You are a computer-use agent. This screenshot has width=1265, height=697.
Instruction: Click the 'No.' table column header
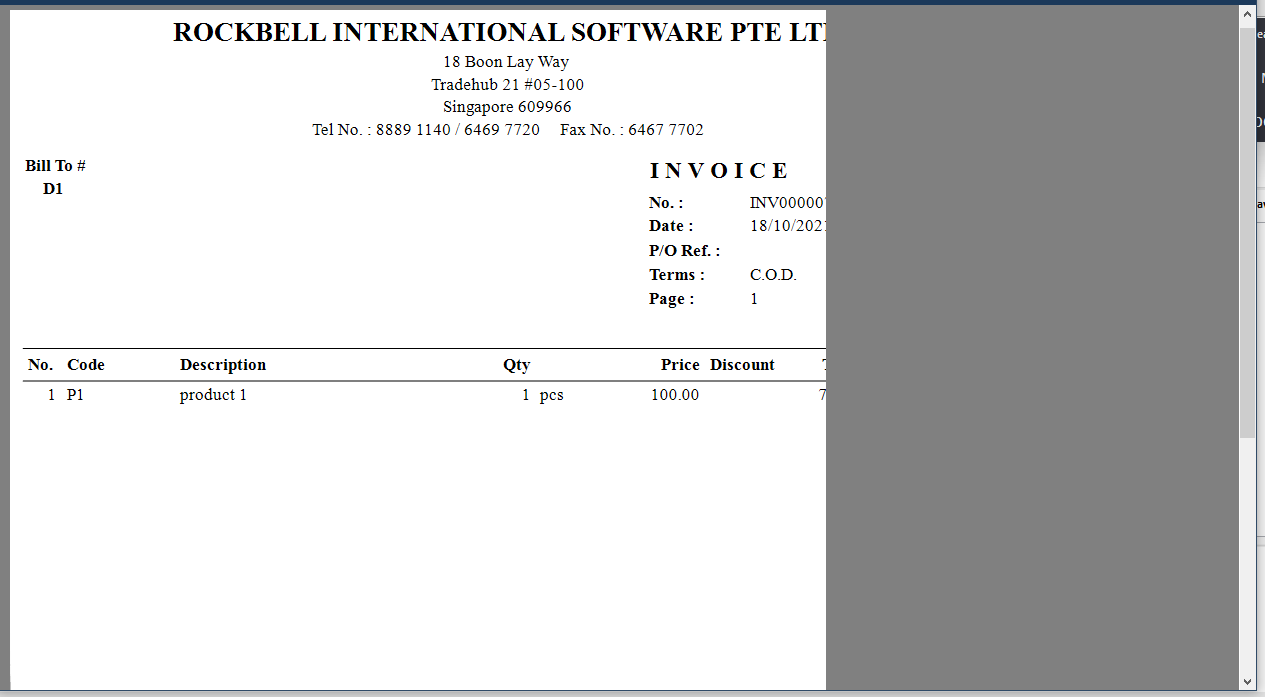coord(41,365)
